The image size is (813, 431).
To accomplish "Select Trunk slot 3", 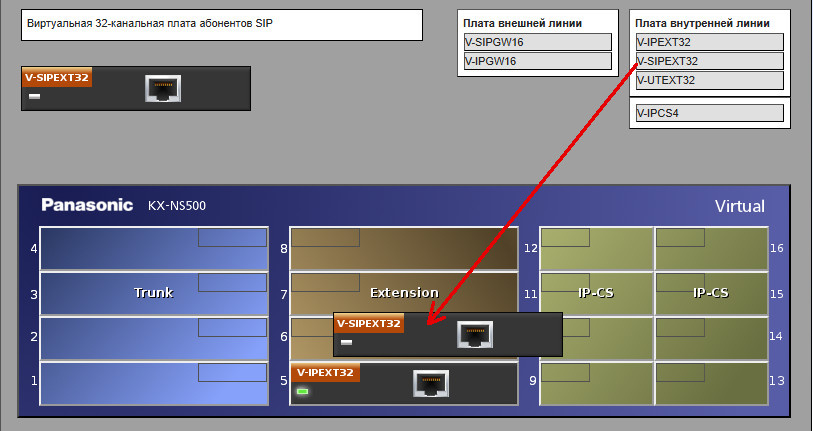I will (154, 294).
